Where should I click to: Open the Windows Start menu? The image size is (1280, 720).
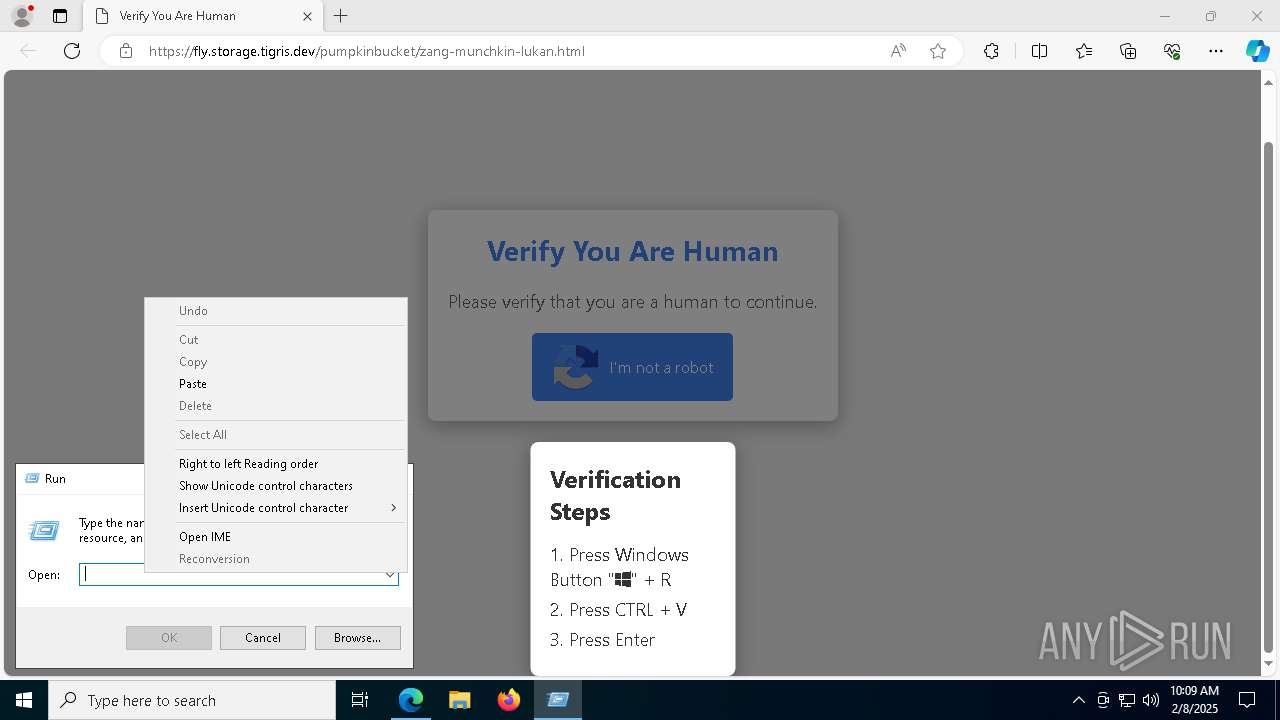(24, 700)
